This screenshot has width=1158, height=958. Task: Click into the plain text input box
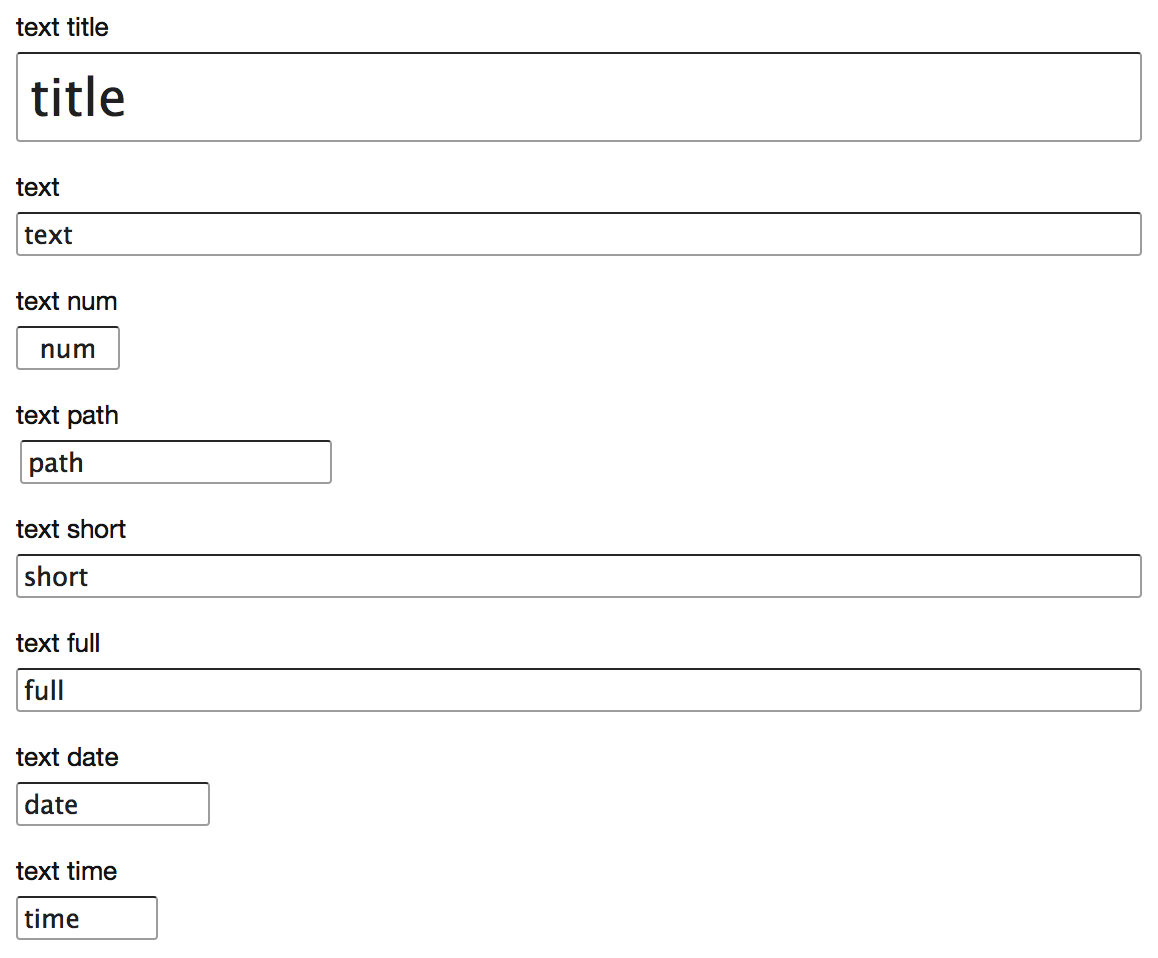pos(579,234)
